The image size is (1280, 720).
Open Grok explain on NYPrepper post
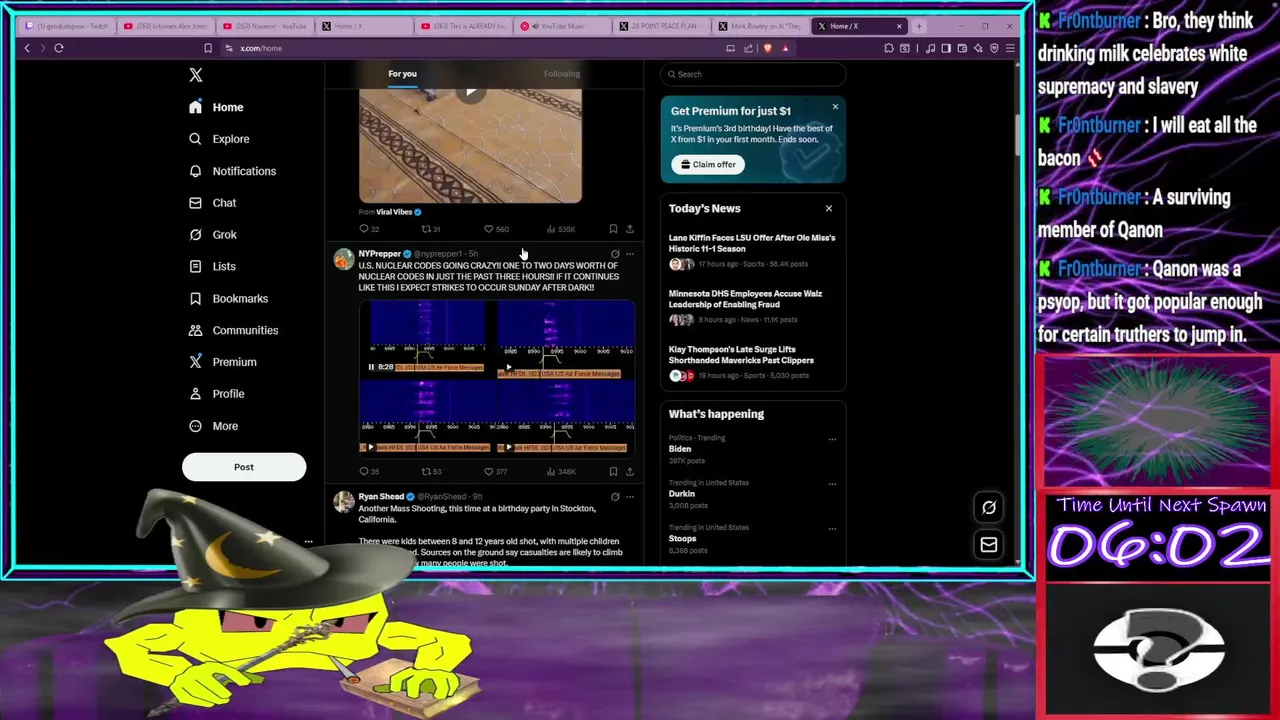click(x=615, y=254)
